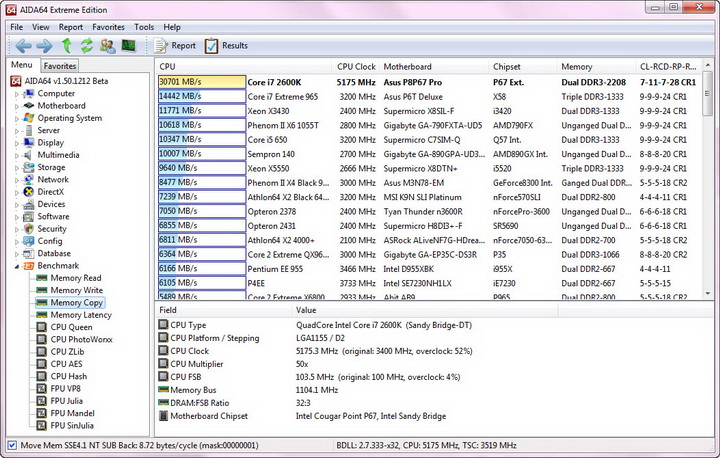Select CPU AES benchmark

click(x=66, y=364)
